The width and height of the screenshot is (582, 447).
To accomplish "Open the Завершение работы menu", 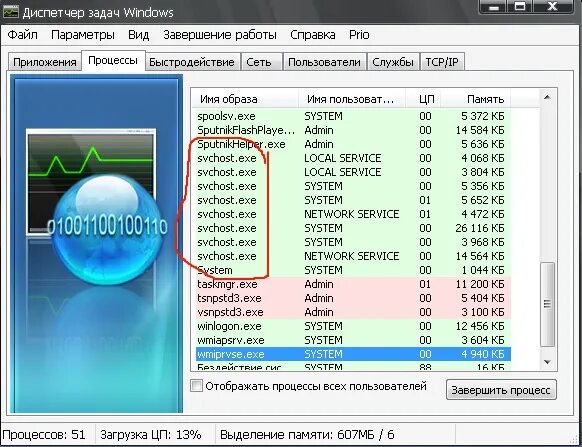I will [220, 35].
